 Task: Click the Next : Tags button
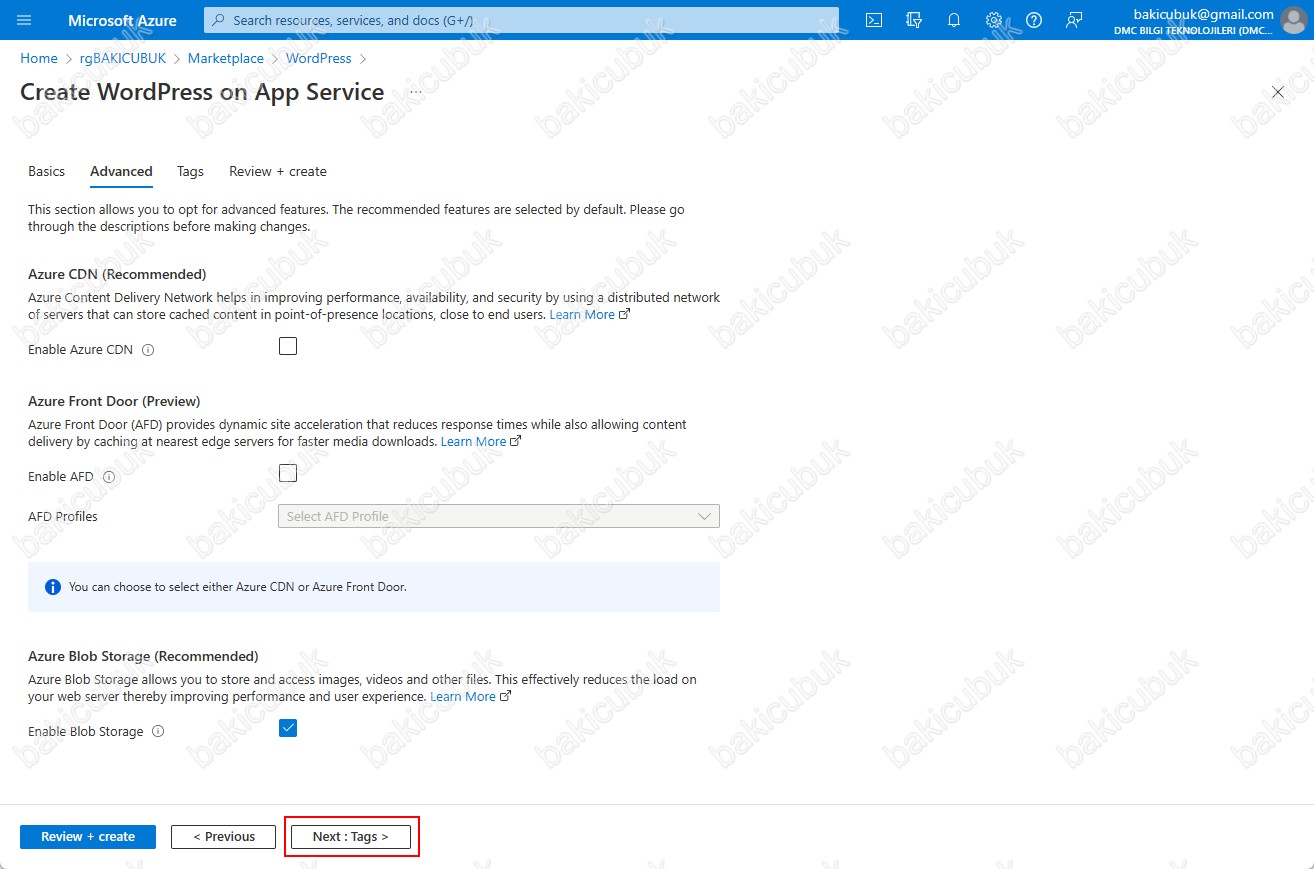click(351, 837)
